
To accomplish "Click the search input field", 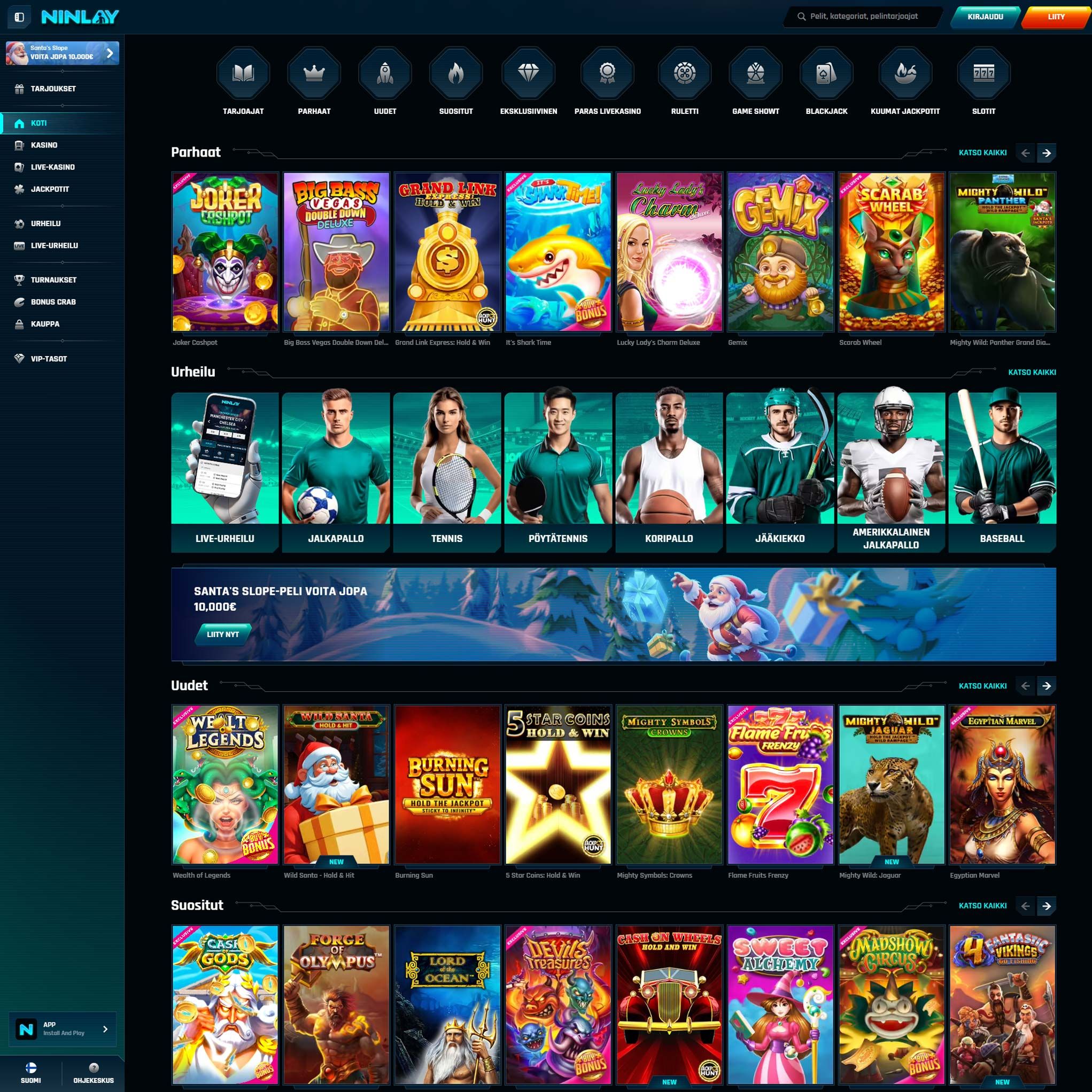I will pyautogui.click(x=868, y=16).
